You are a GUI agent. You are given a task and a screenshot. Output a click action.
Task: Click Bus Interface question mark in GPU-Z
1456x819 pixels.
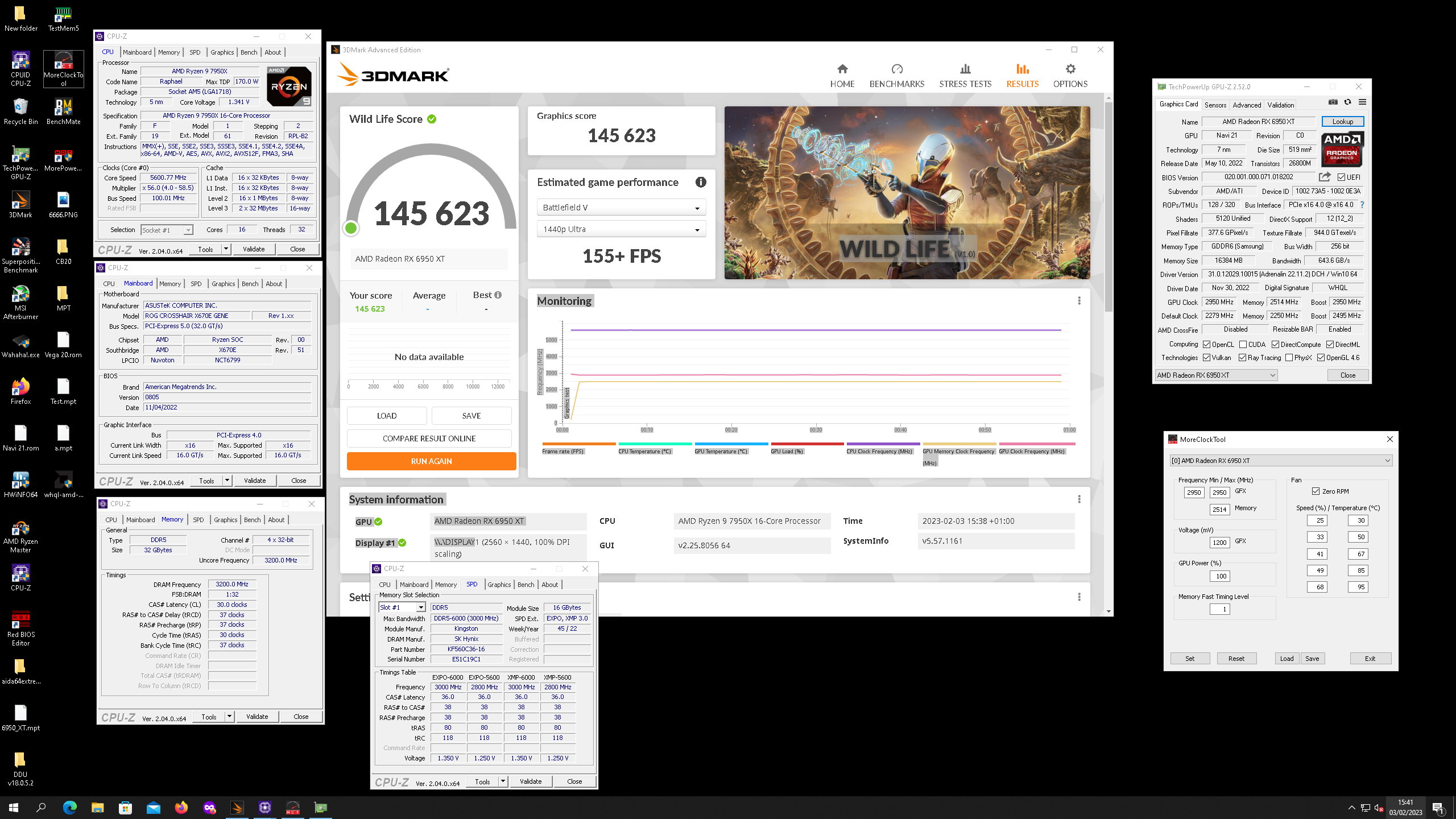pos(1362,205)
